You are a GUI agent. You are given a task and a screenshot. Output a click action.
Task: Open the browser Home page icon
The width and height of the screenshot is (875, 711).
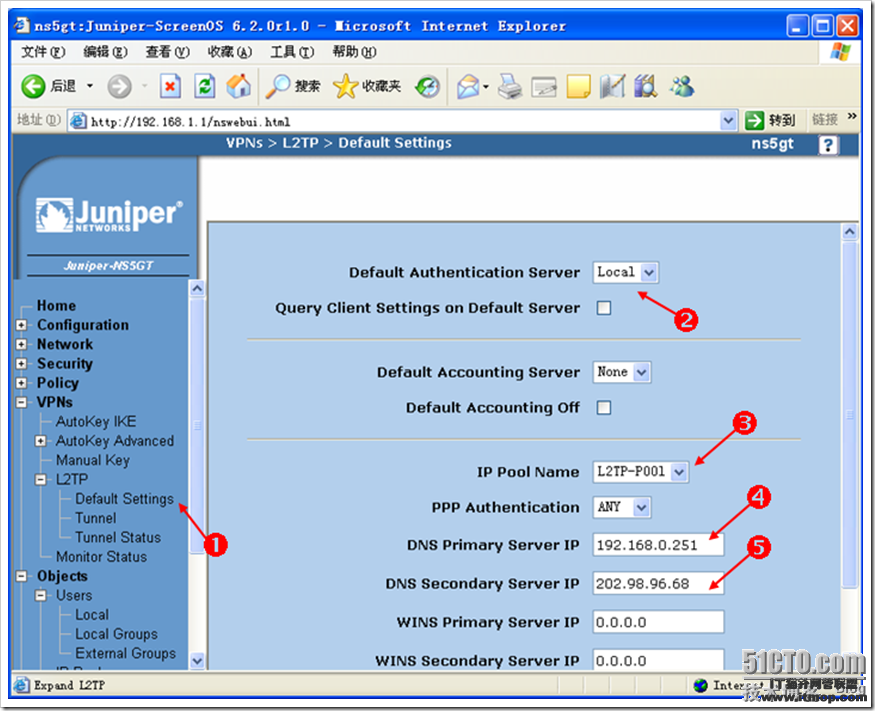239,87
